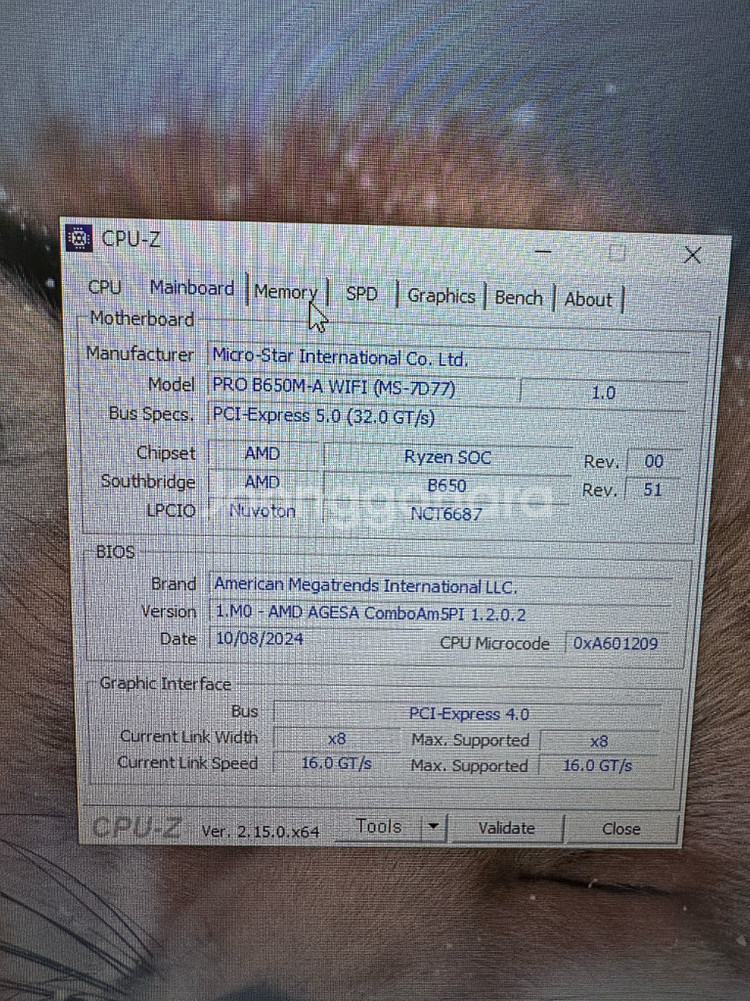Click the Ver. 2.15.0.x64 version text

(260, 831)
